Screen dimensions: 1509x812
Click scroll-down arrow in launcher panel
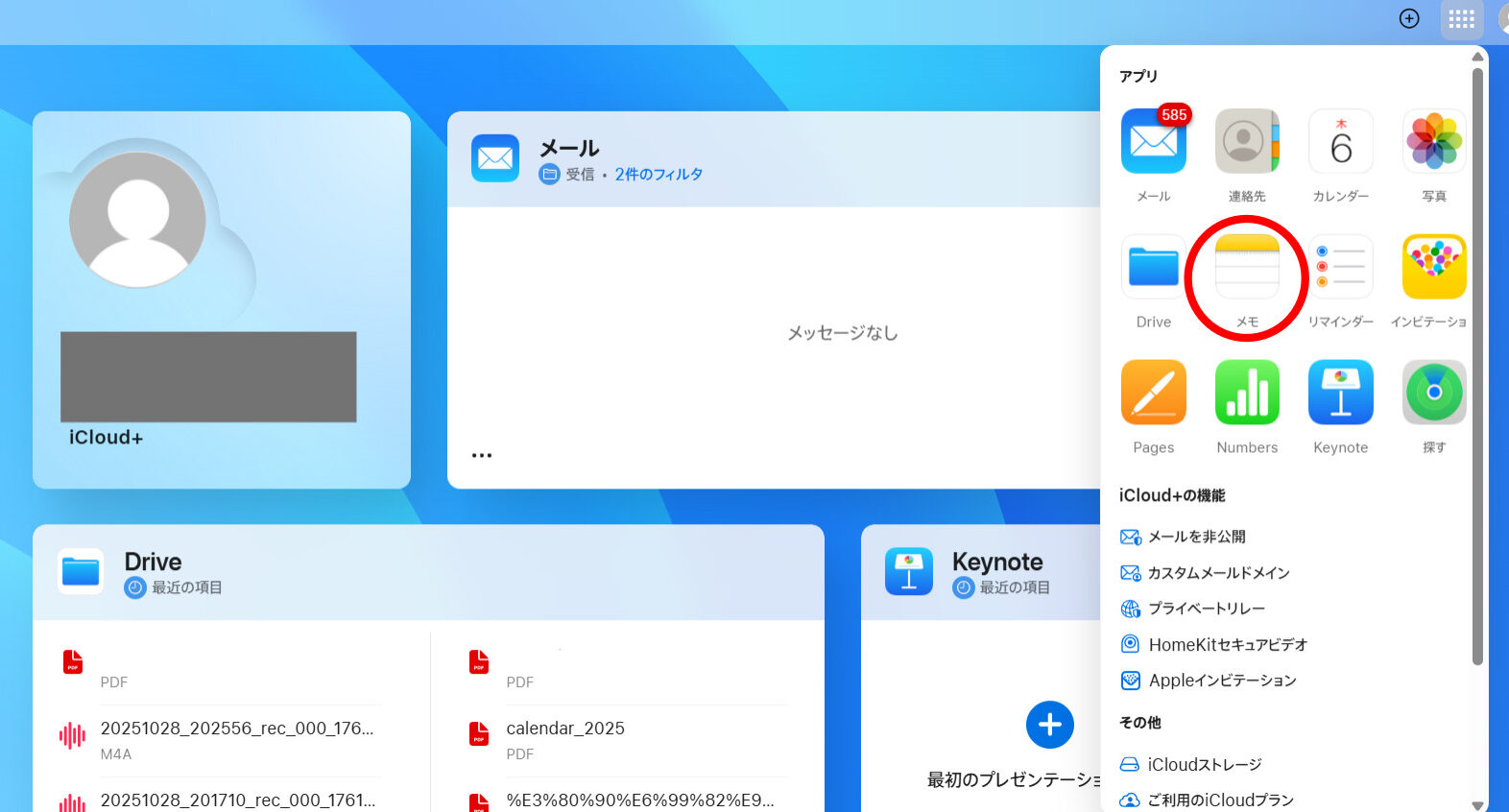(1477, 804)
